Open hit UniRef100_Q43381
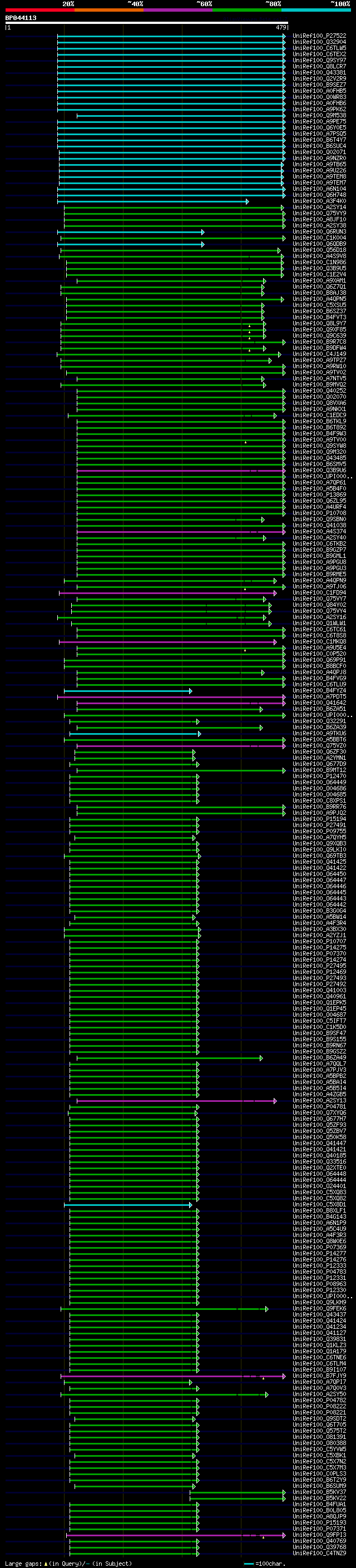Screen dimensions: 356x1568 (319, 72)
